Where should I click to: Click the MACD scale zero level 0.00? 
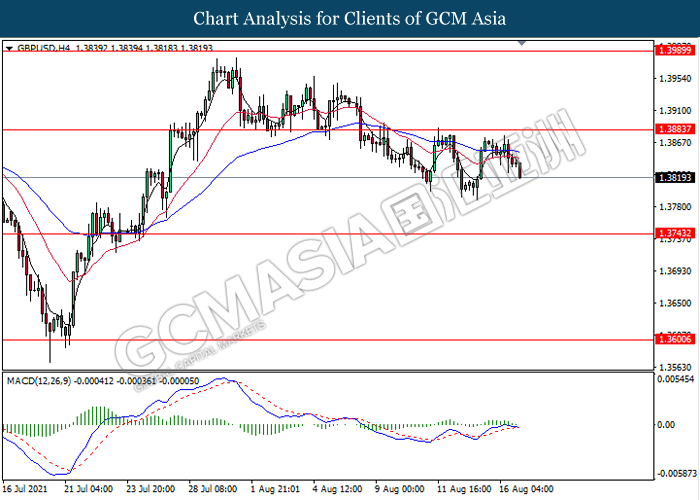[667, 424]
